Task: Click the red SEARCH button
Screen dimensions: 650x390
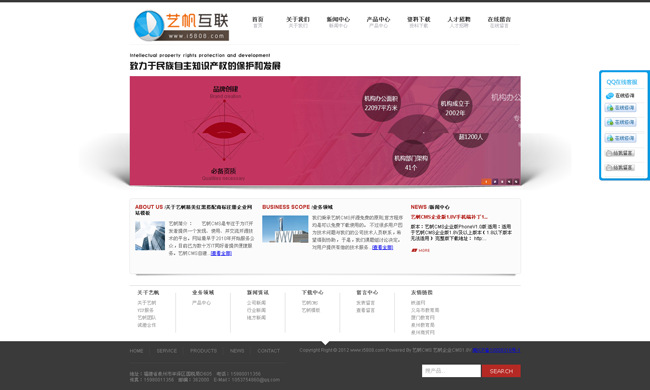Action: 501,371
